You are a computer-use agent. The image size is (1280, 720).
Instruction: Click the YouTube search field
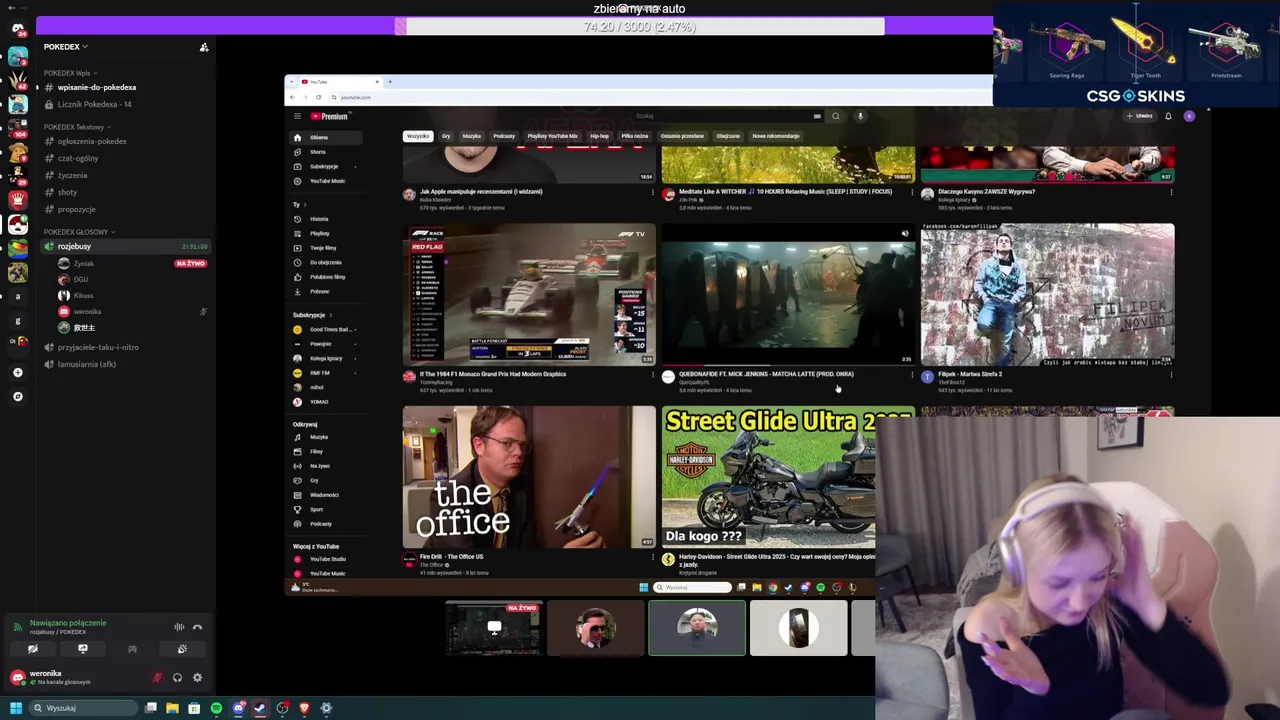pos(727,116)
